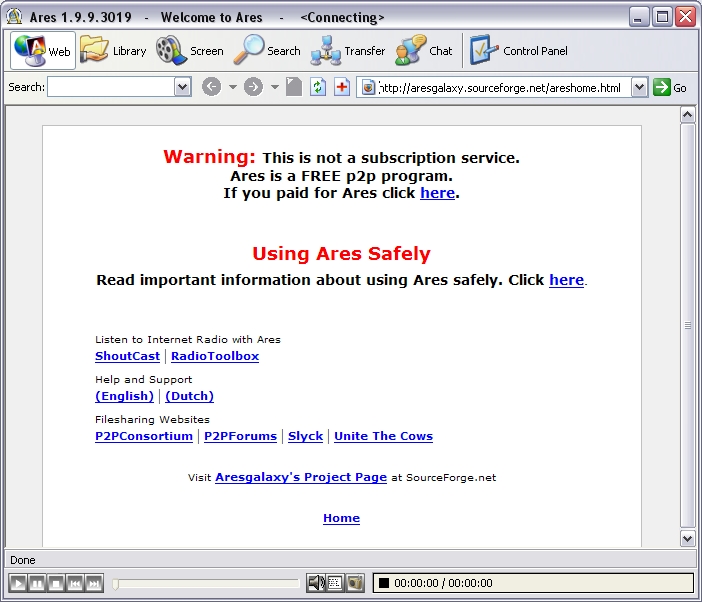The image size is (702, 602).
Task: Switch to the Screen tab
Action: click(190, 51)
